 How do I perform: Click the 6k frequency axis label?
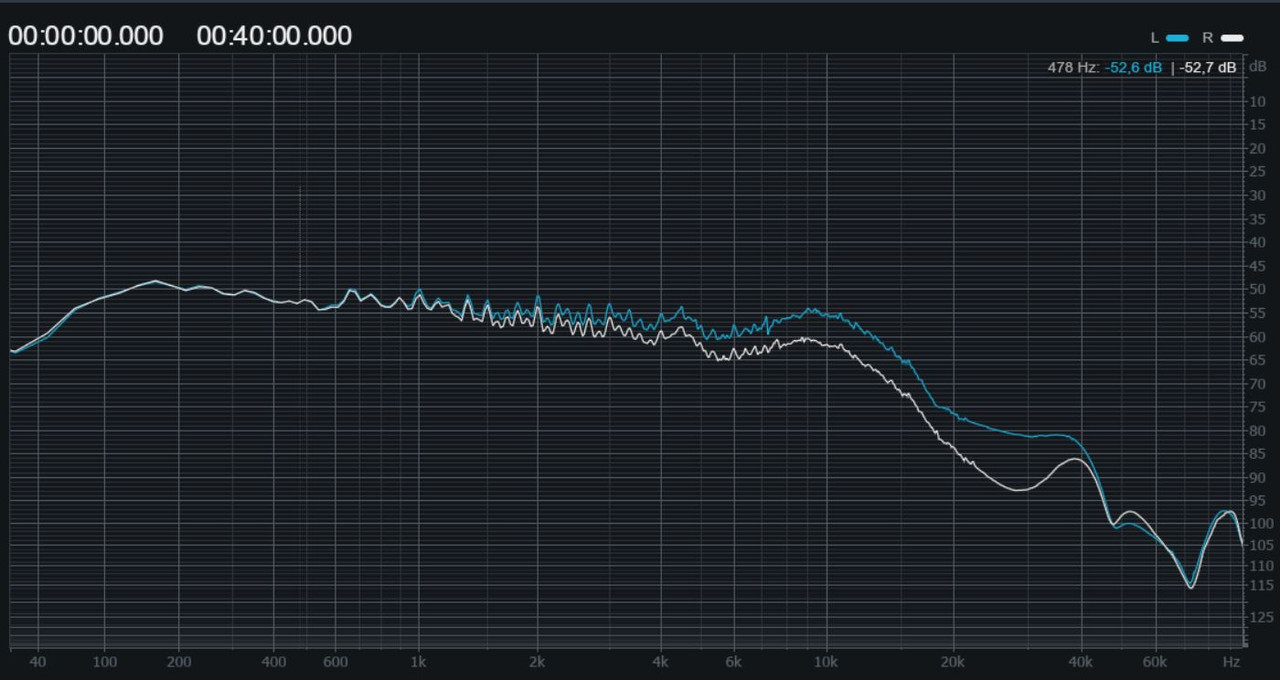[x=734, y=662]
